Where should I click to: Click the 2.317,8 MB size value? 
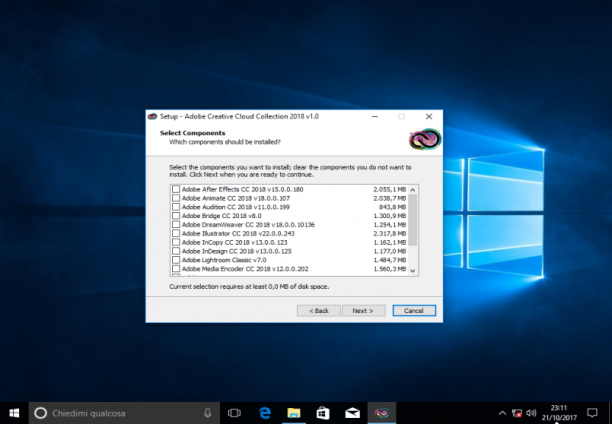(x=390, y=233)
